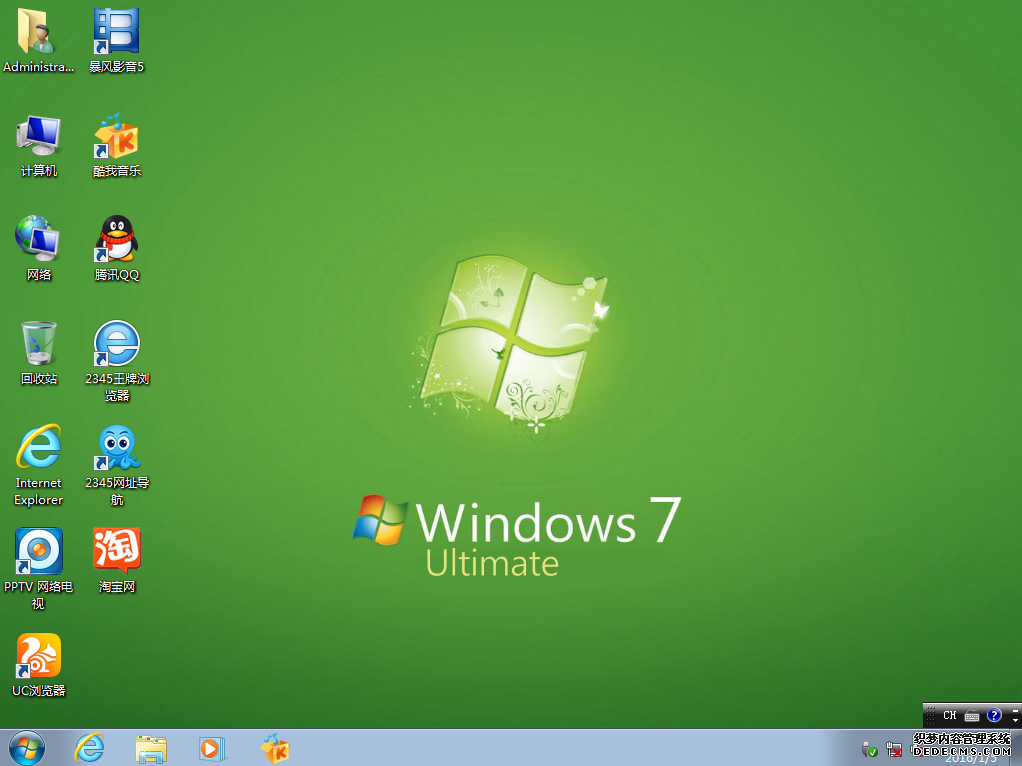The width and height of the screenshot is (1022, 766).
Task: Open the disconnected network tray icon
Action: point(894,750)
